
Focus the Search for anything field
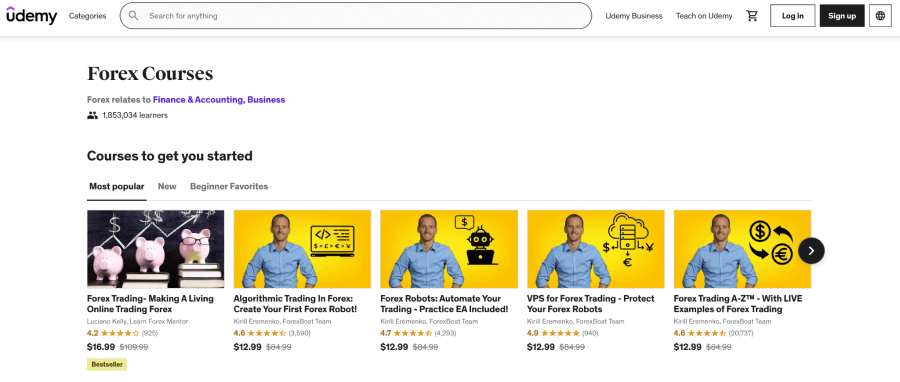point(355,15)
